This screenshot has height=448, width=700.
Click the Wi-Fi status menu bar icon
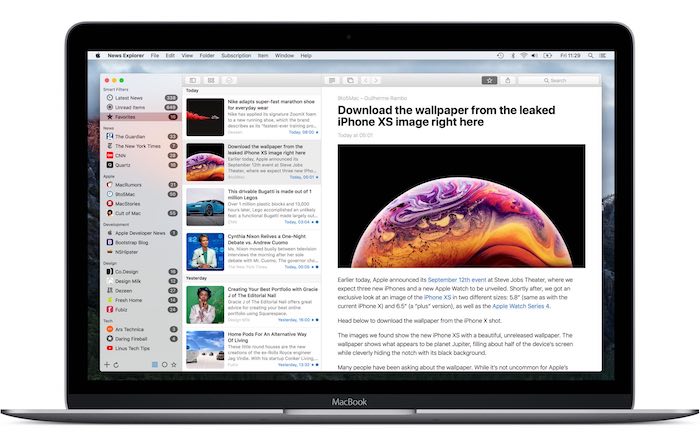click(524, 56)
